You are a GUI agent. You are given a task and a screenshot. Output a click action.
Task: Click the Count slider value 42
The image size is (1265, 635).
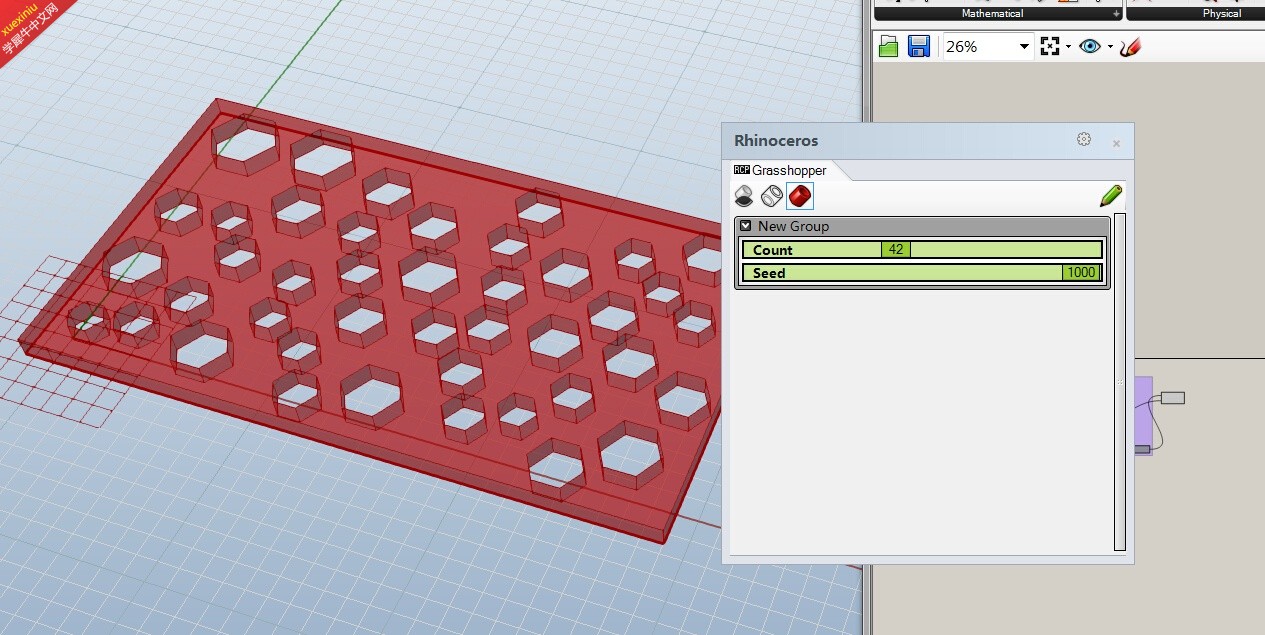(x=896, y=250)
